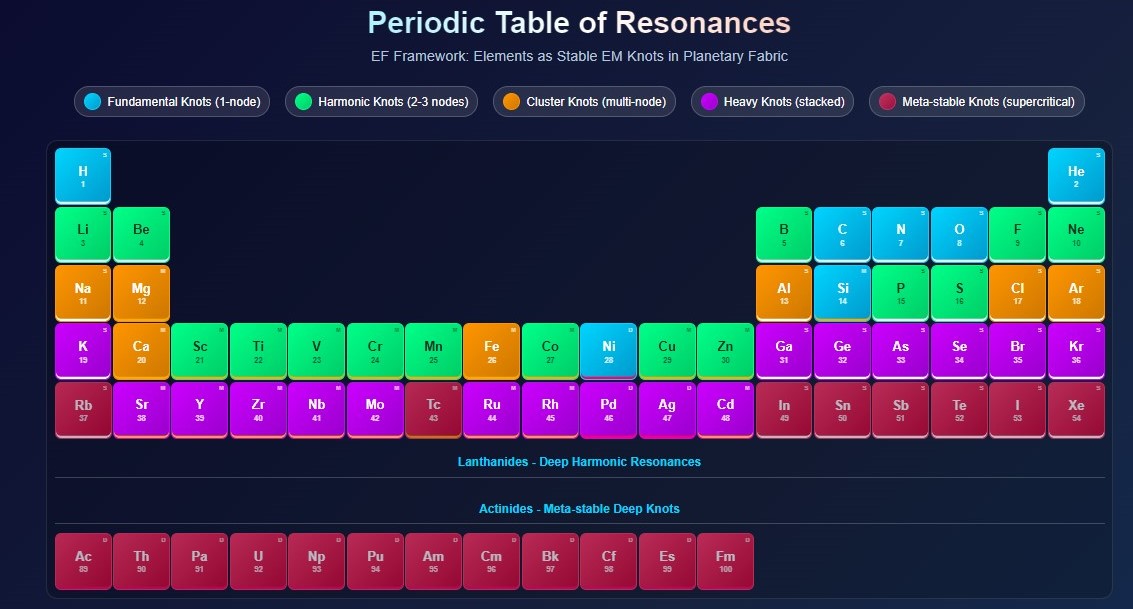The width and height of the screenshot is (1133, 609).
Task: Click the Meta-stable Knots (supercritical) legend pill
Action: click(977, 102)
